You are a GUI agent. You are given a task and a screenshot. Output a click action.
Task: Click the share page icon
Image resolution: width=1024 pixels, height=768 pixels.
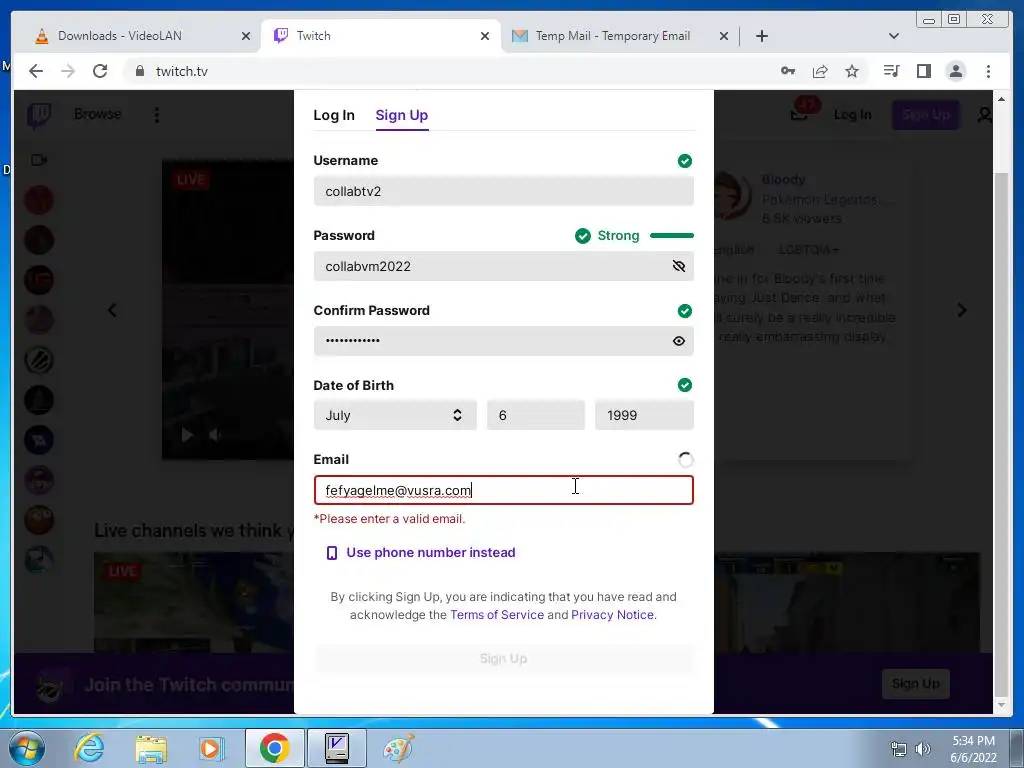click(820, 71)
